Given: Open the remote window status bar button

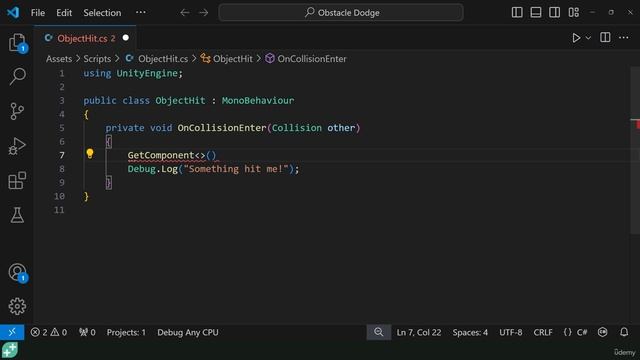Looking at the screenshot, I should point(12,332).
